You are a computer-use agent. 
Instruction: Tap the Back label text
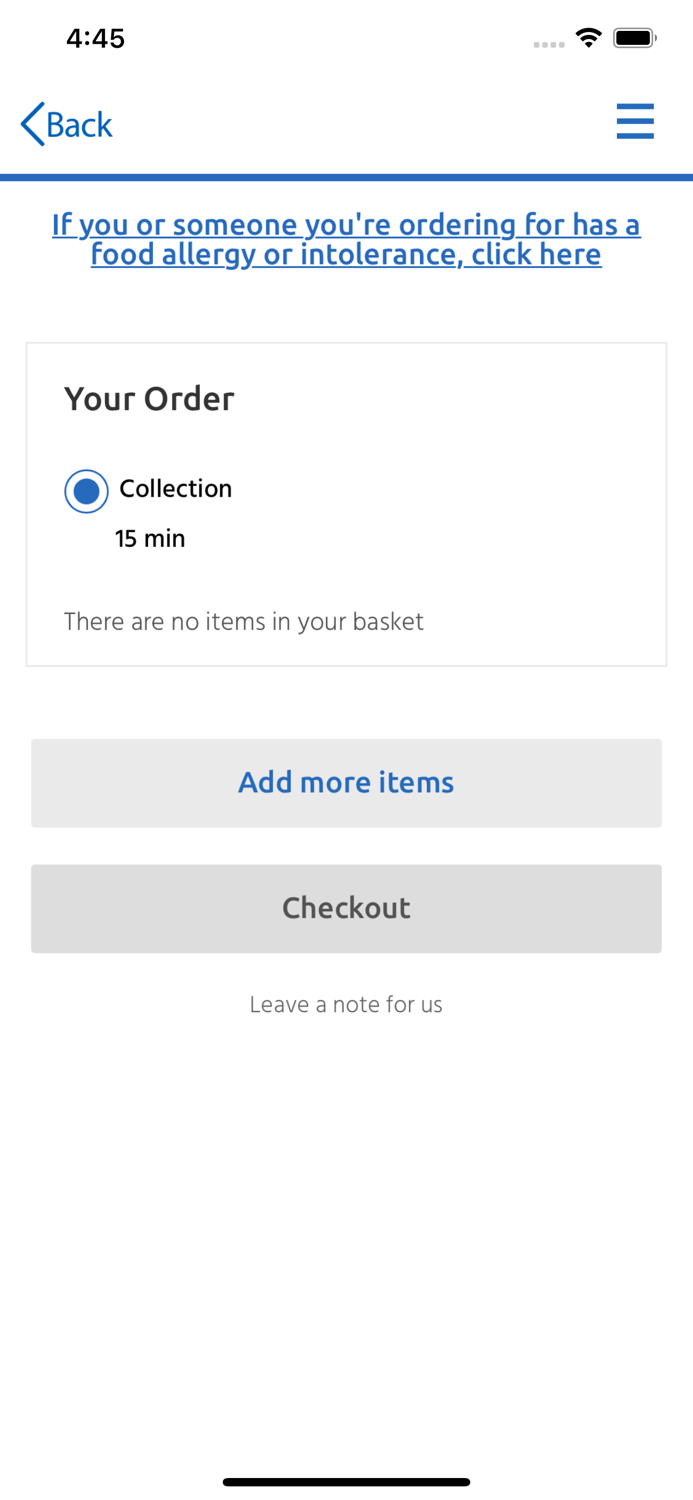click(x=80, y=125)
